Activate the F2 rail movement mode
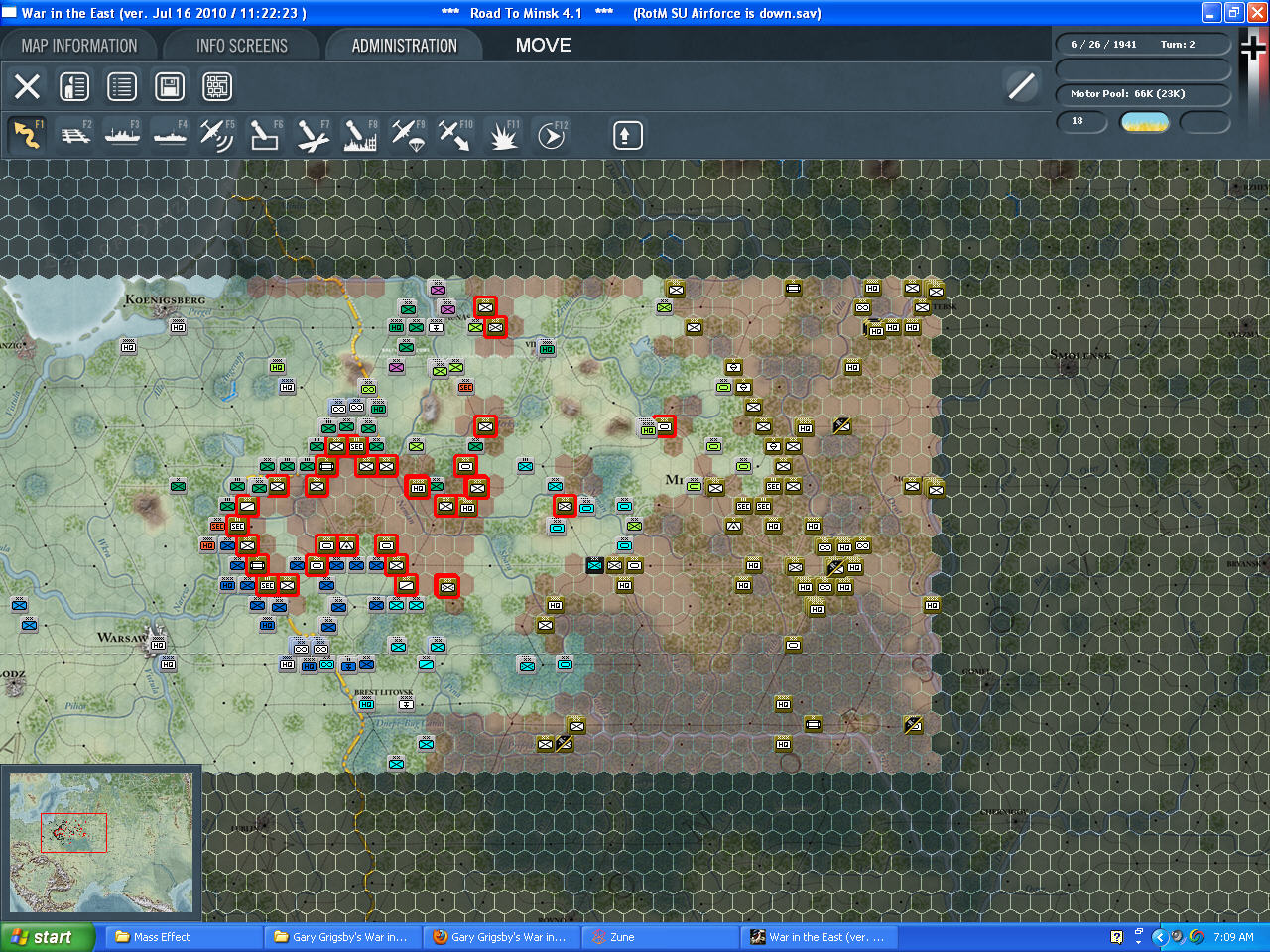 coord(75,135)
